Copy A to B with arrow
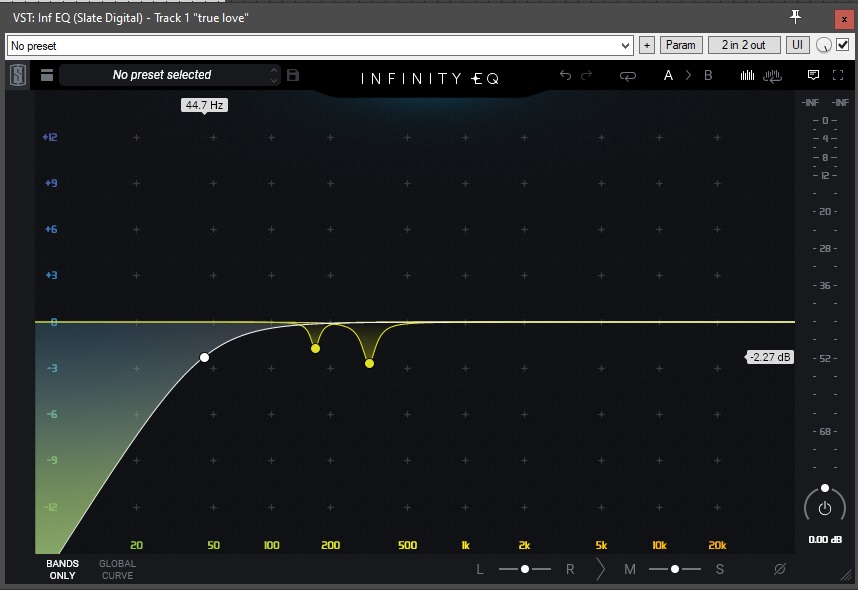The width and height of the screenshot is (858, 590). click(688, 76)
